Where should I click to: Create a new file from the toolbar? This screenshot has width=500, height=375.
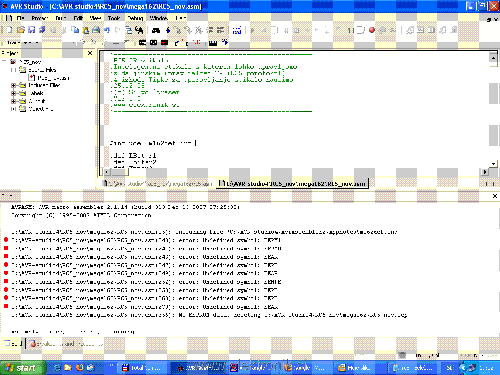[x=9, y=30]
